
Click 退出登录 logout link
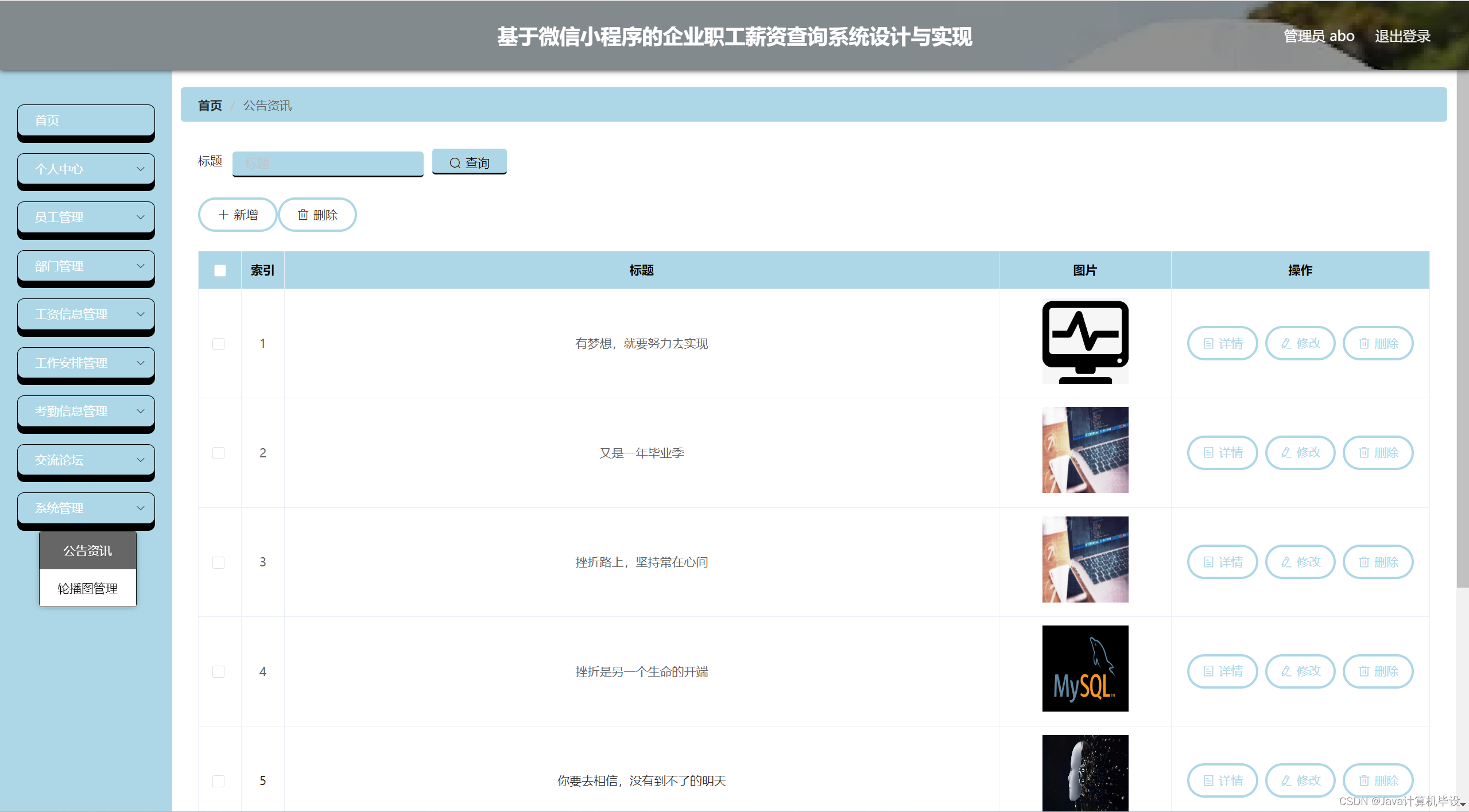tap(1402, 36)
